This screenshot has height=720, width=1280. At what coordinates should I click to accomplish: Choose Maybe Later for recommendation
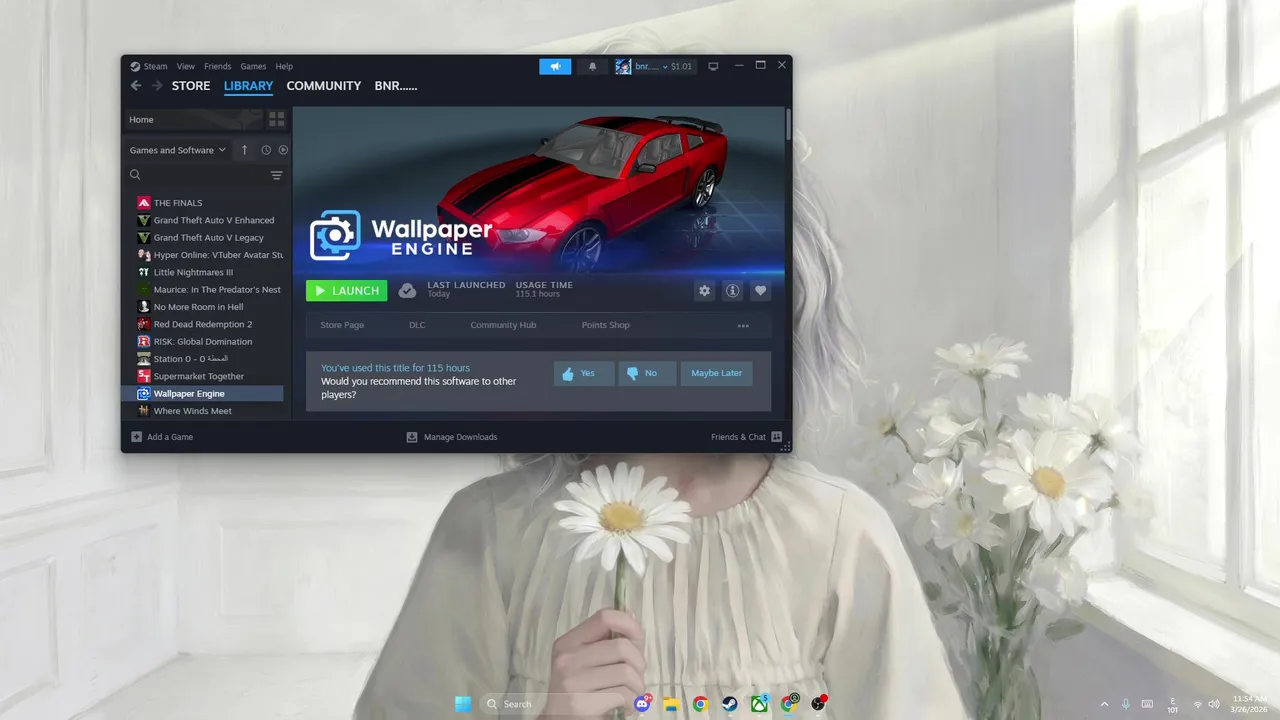(717, 373)
